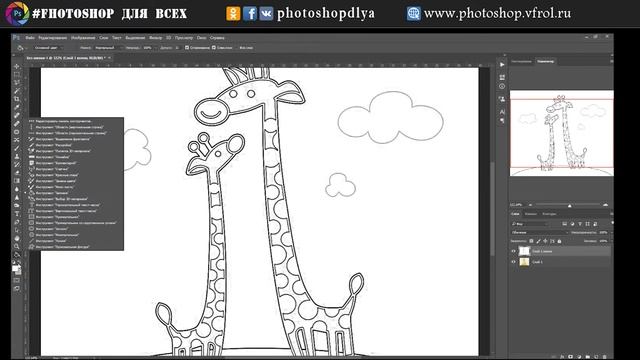
Task: Open the Info panel icon
Action: (502, 86)
